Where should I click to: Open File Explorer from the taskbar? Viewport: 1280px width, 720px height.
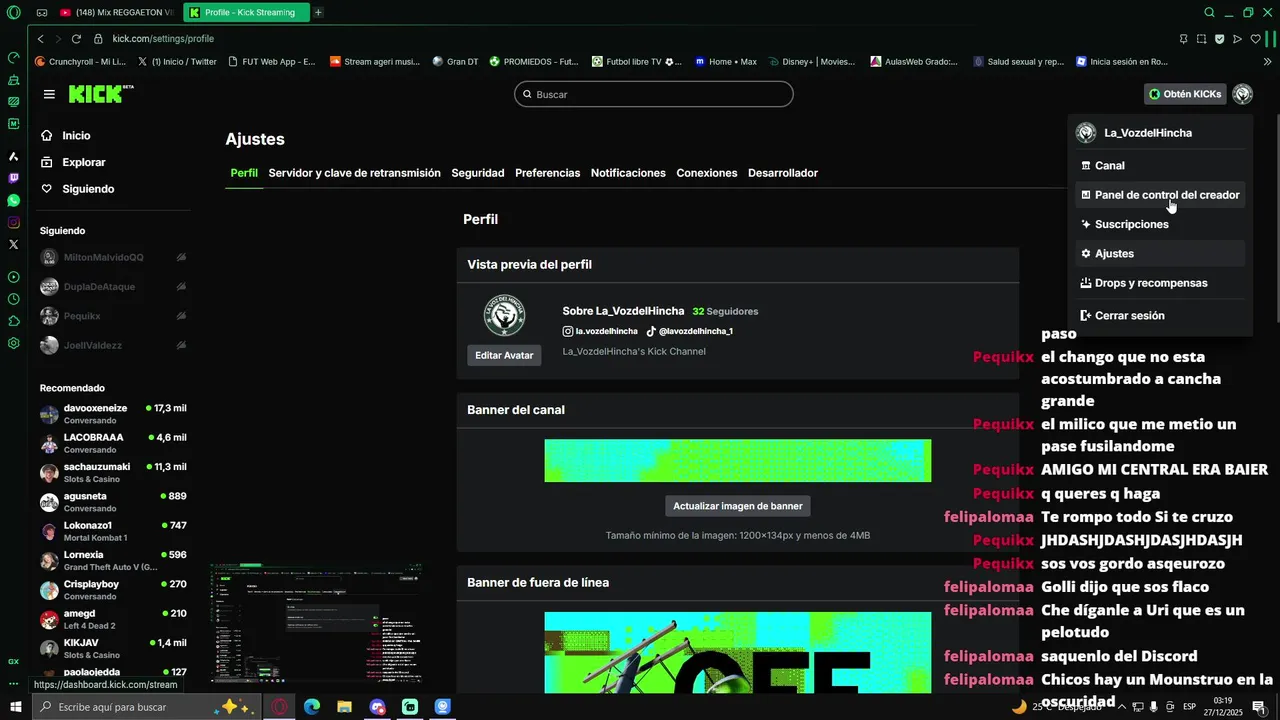[x=344, y=707]
